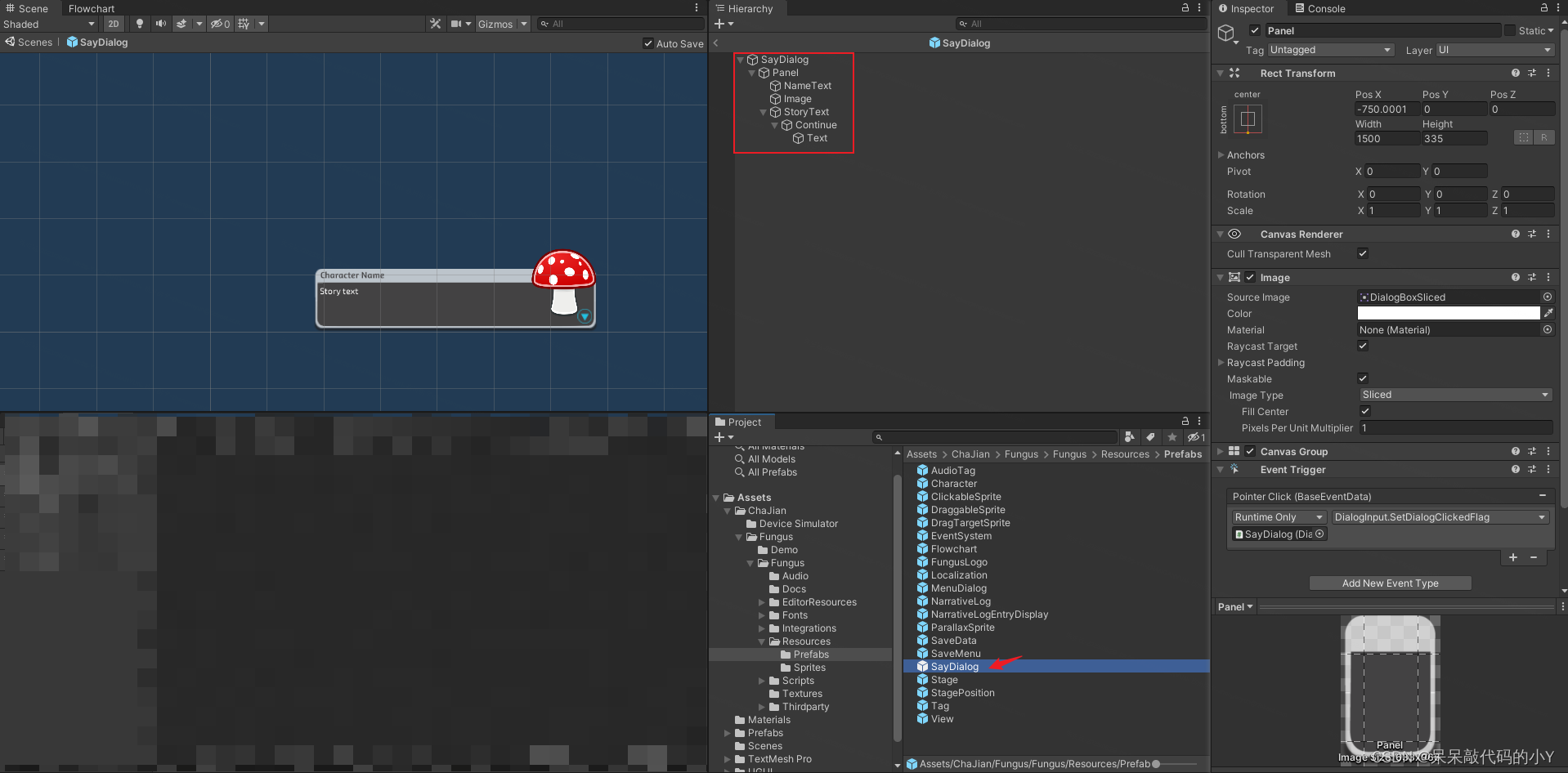Remove Pointer Click event with minus
This screenshot has width=1568, height=773.
click(x=1543, y=496)
